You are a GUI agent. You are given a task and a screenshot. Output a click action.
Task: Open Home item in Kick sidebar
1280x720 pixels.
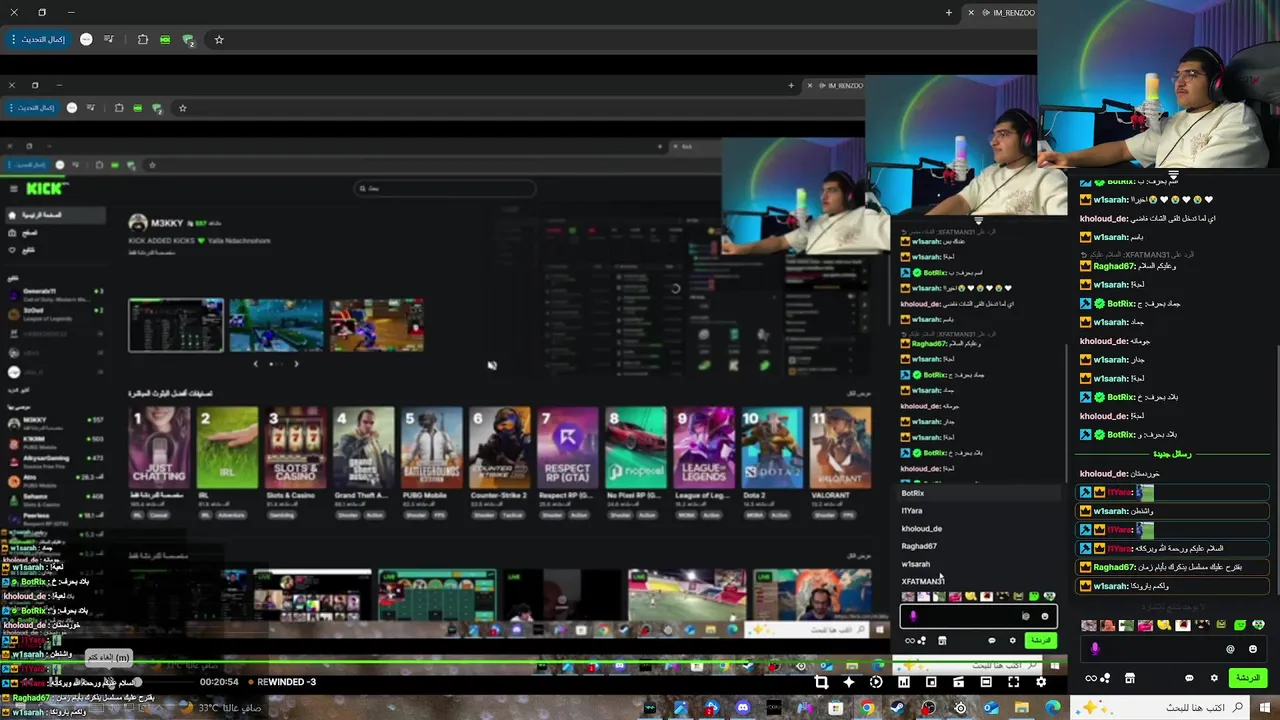pos(54,215)
